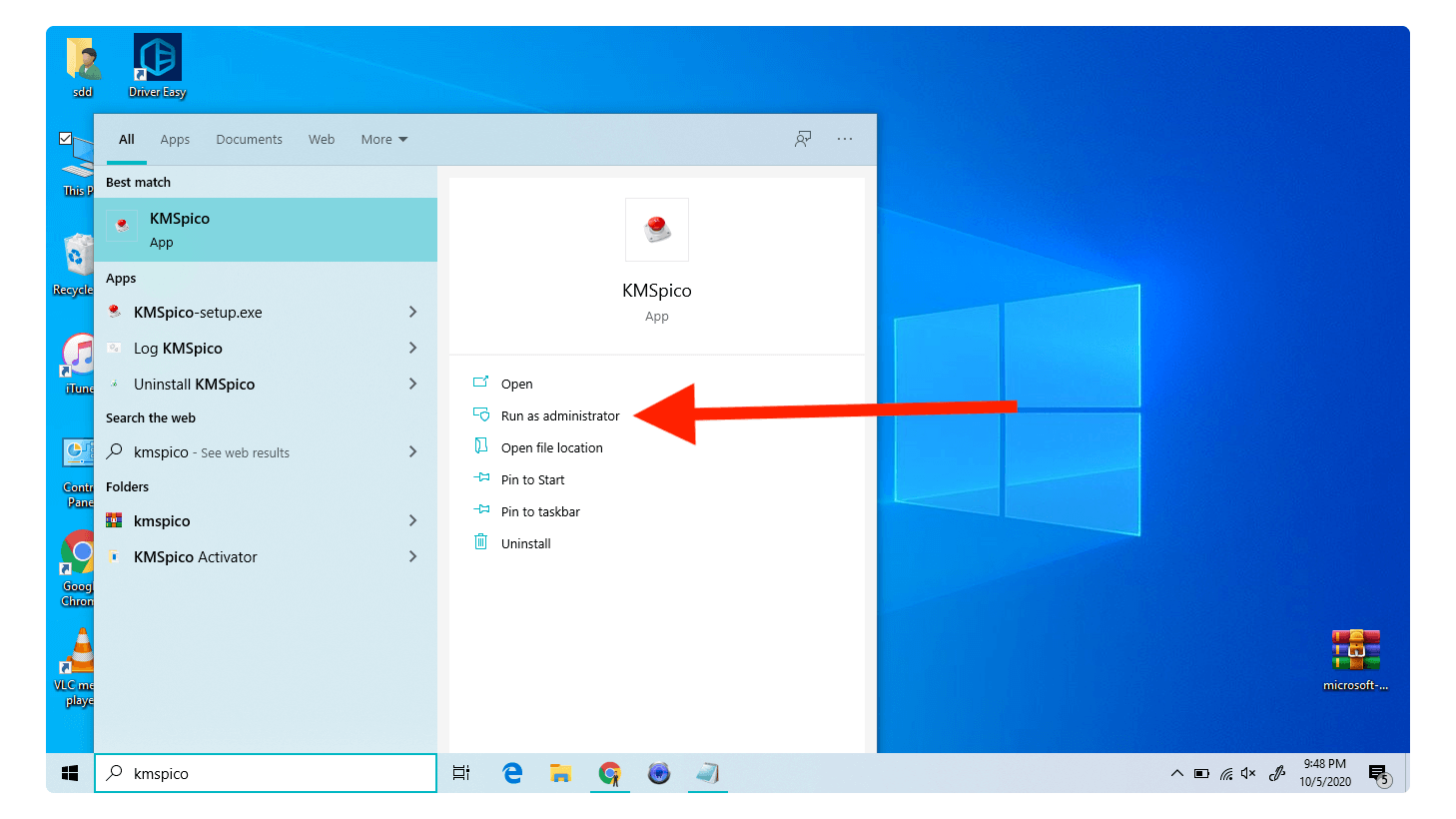The width and height of the screenshot is (1456, 819).
Task: Switch to the All search tab
Action: [127, 140]
